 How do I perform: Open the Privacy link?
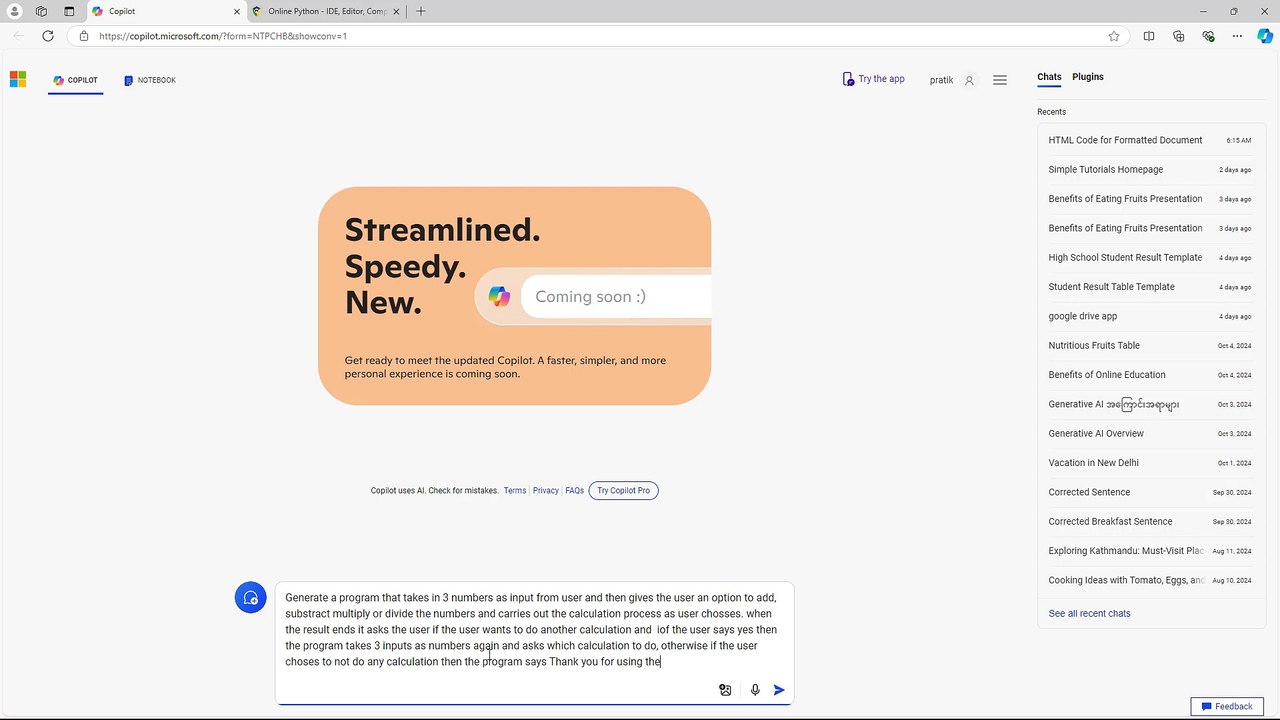pyautogui.click(x=546, y=491)
